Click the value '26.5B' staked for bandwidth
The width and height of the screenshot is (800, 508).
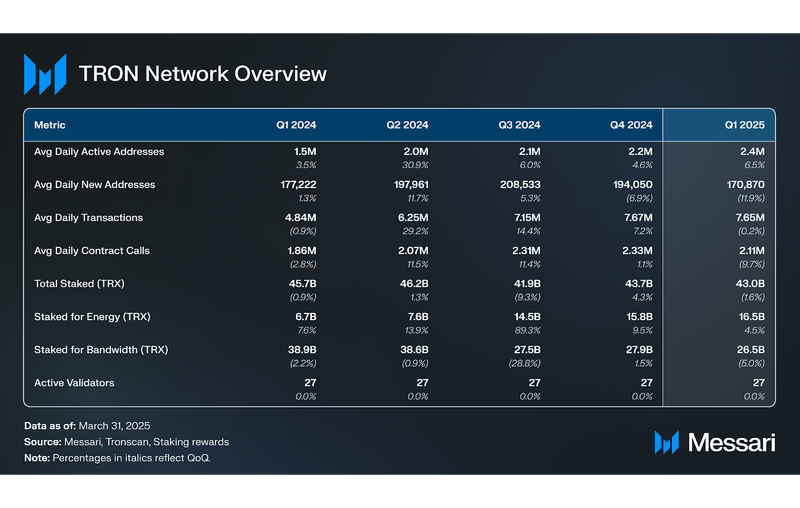click(x=751, y=350)
